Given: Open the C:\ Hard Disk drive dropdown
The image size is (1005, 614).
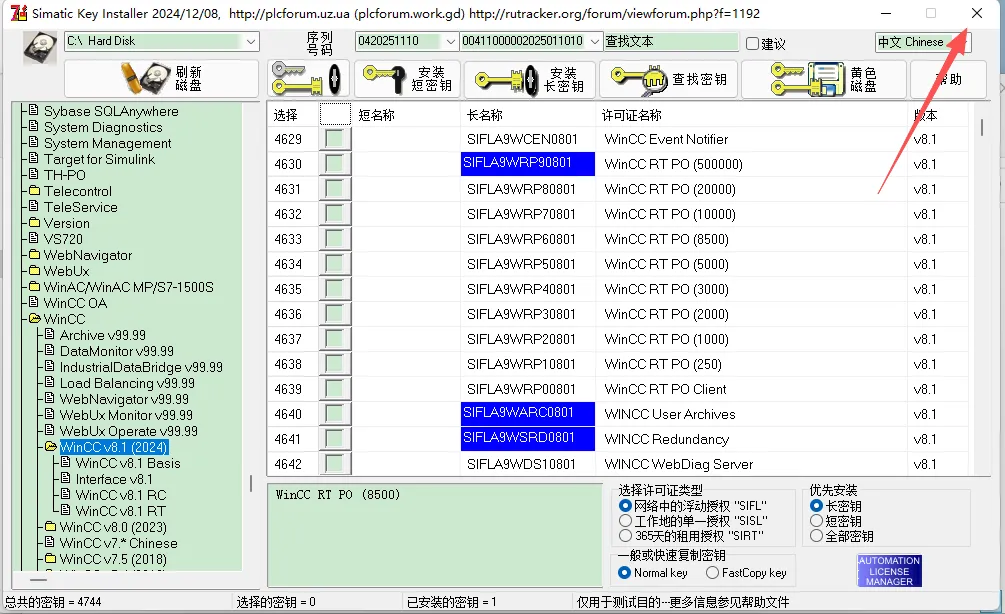Looking at the screenshot, I should (x=251, y=42).
